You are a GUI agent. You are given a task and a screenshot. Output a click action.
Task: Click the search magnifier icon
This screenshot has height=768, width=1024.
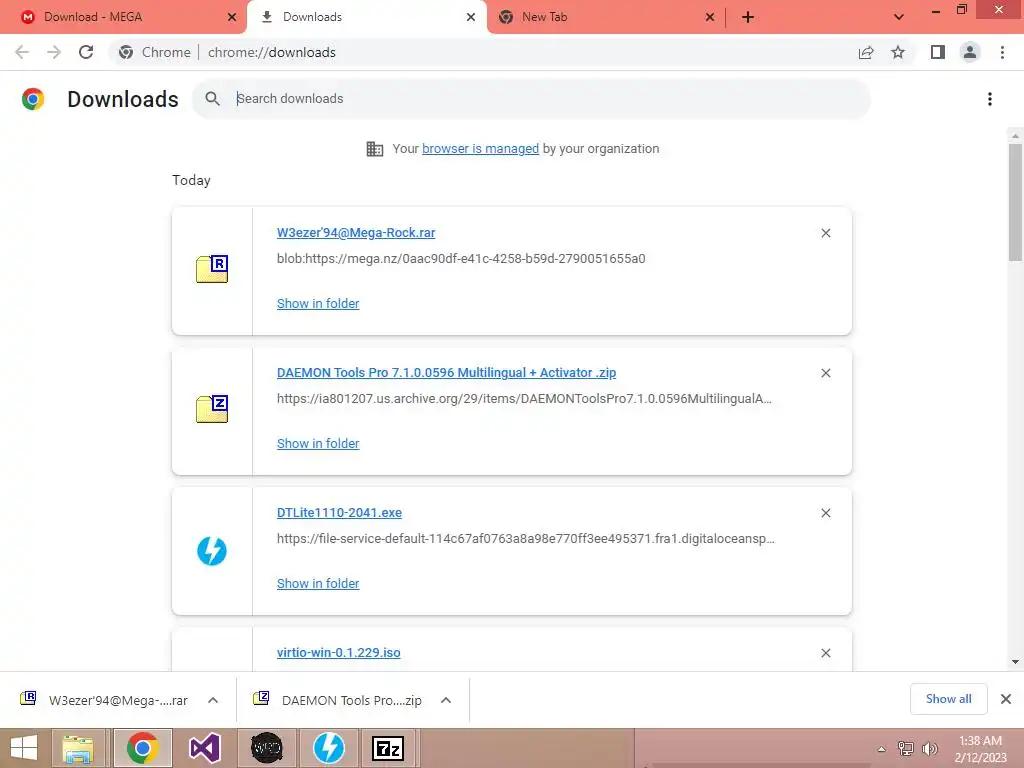[x=212, y=99]
